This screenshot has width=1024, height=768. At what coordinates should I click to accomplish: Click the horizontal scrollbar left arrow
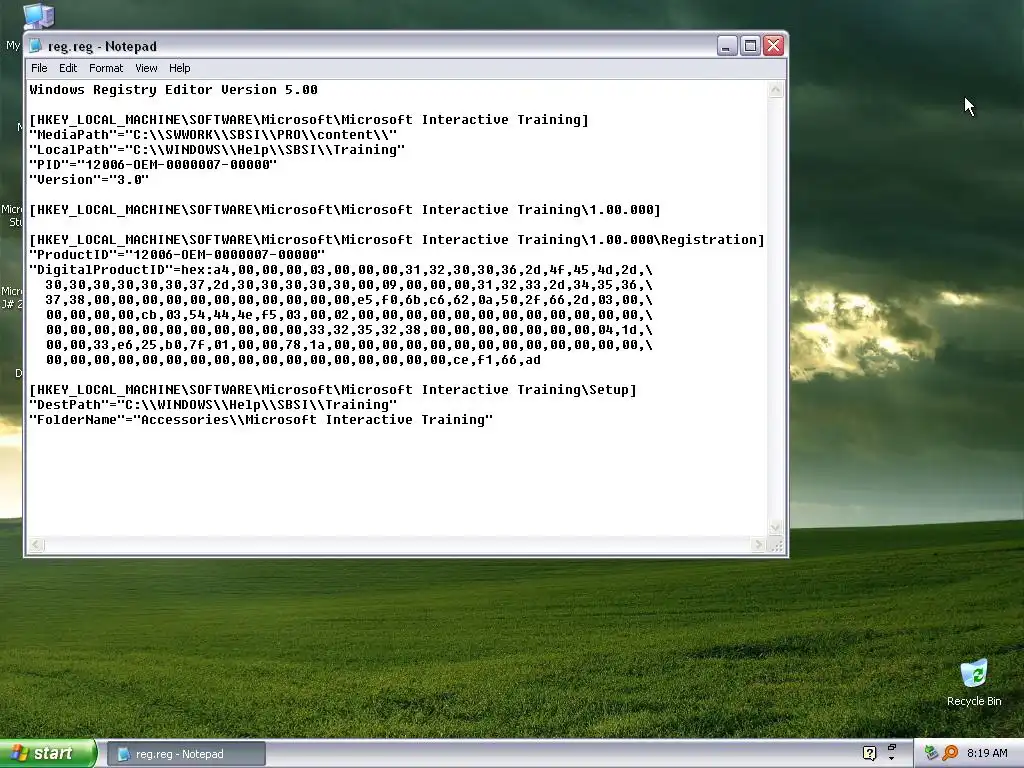coord(37,545)
